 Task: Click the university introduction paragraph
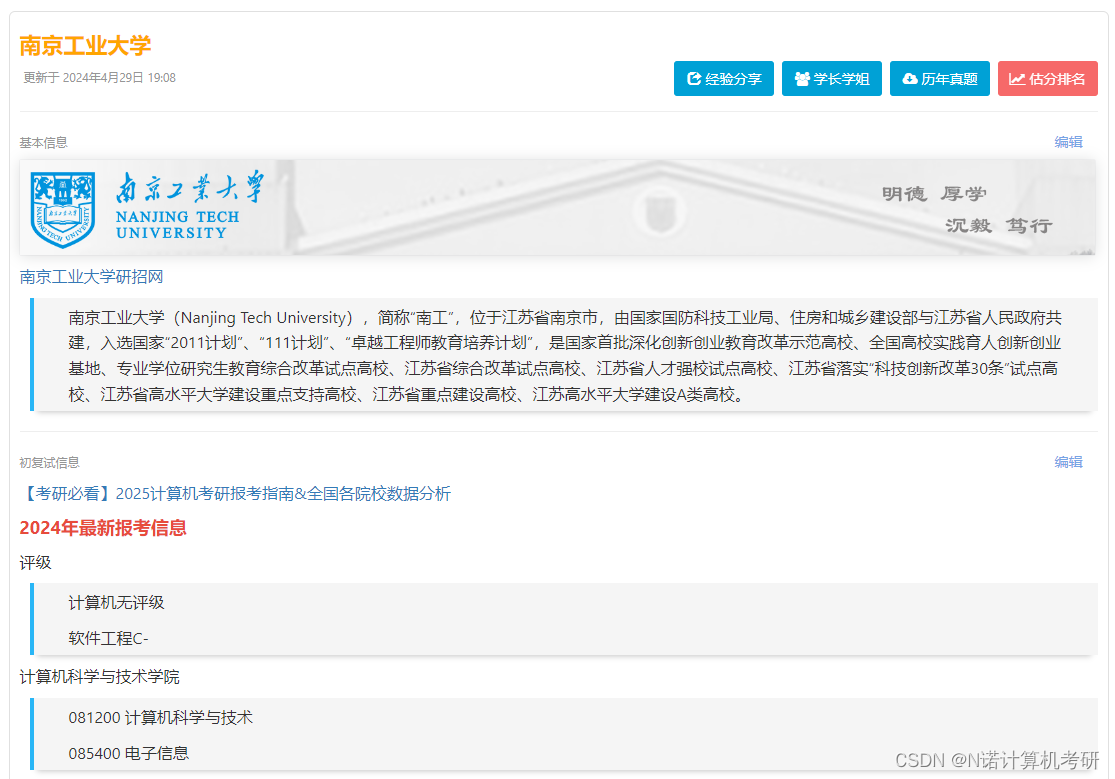point(565,356)
